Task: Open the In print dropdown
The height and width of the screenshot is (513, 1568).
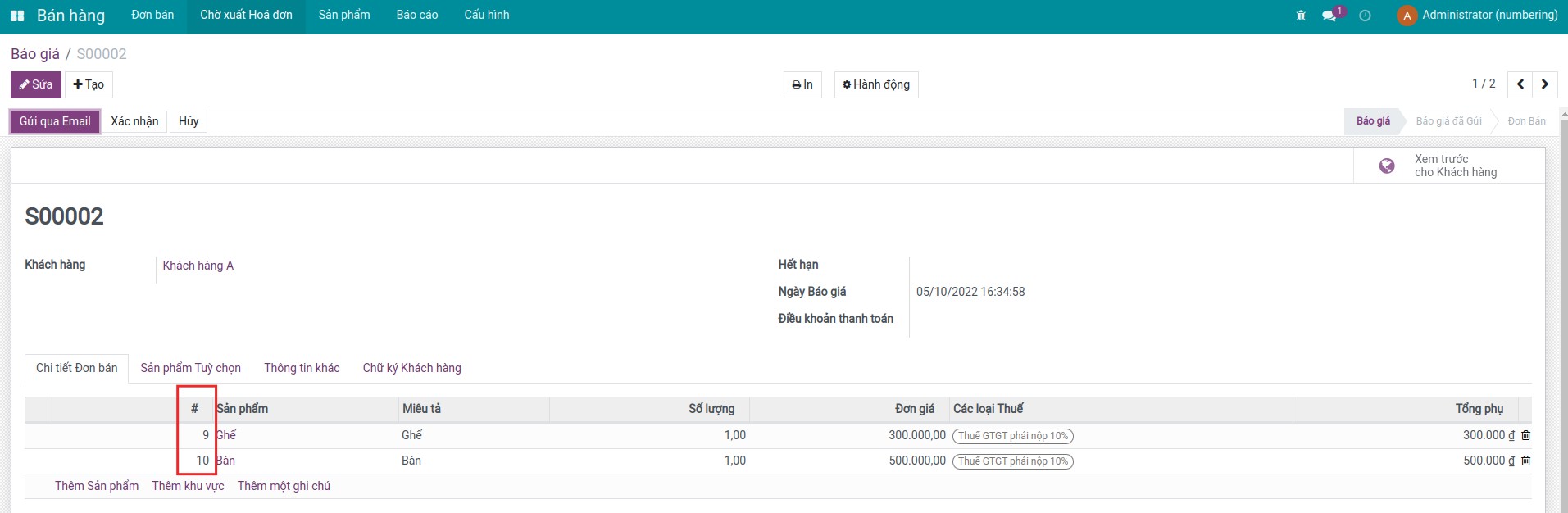Action: pos(802,84)
